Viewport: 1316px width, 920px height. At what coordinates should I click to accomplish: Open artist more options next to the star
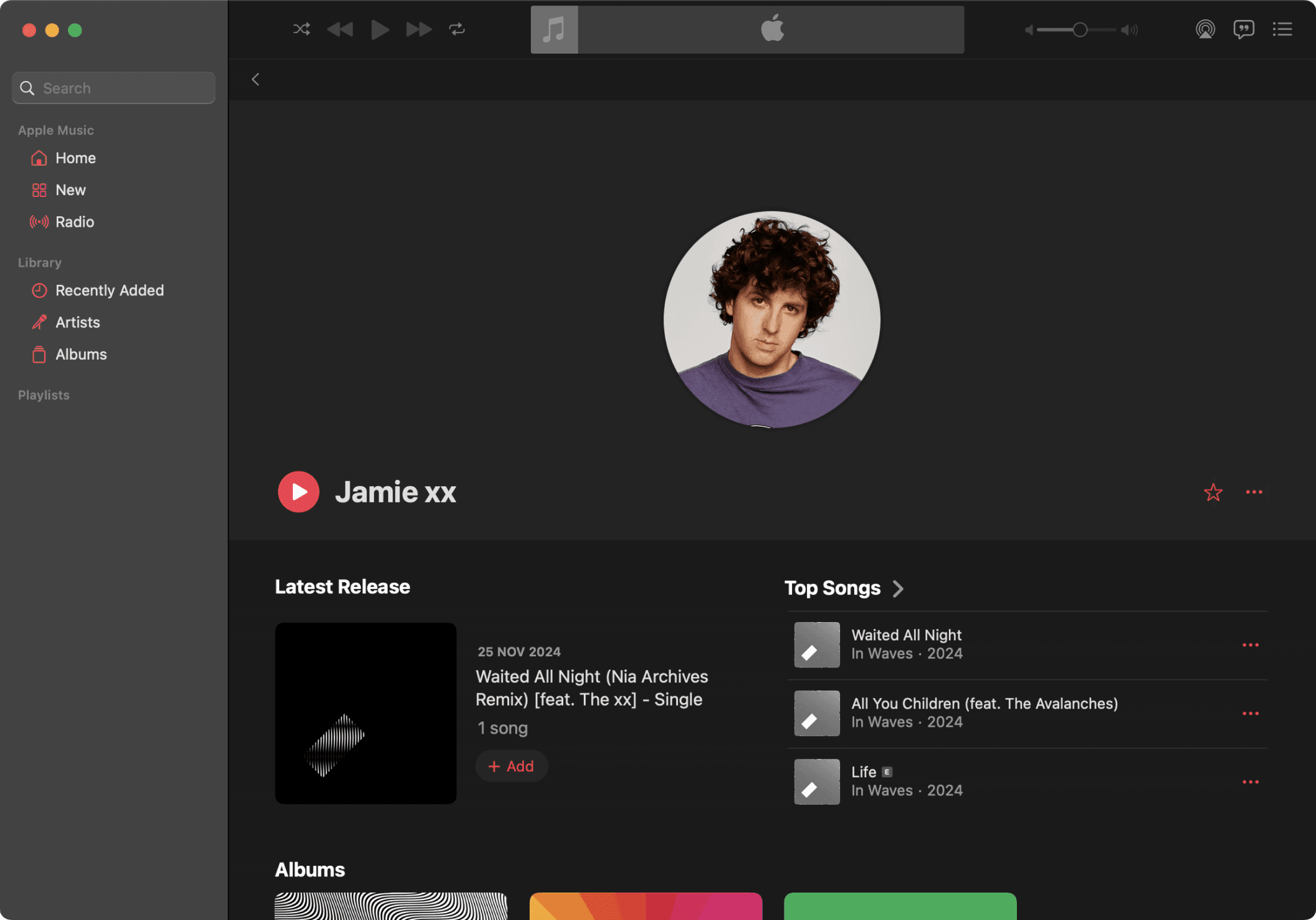[x=1254, y=492]
